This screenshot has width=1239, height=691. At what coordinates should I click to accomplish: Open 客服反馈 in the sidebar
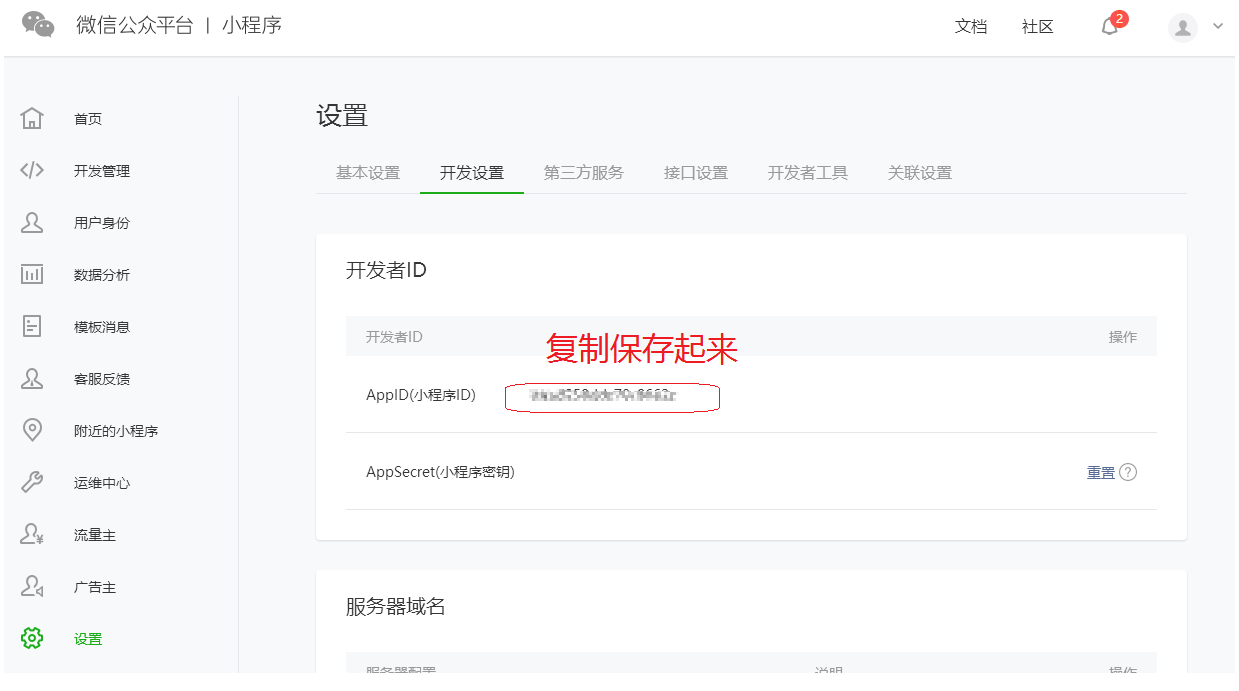pos(102,379)
